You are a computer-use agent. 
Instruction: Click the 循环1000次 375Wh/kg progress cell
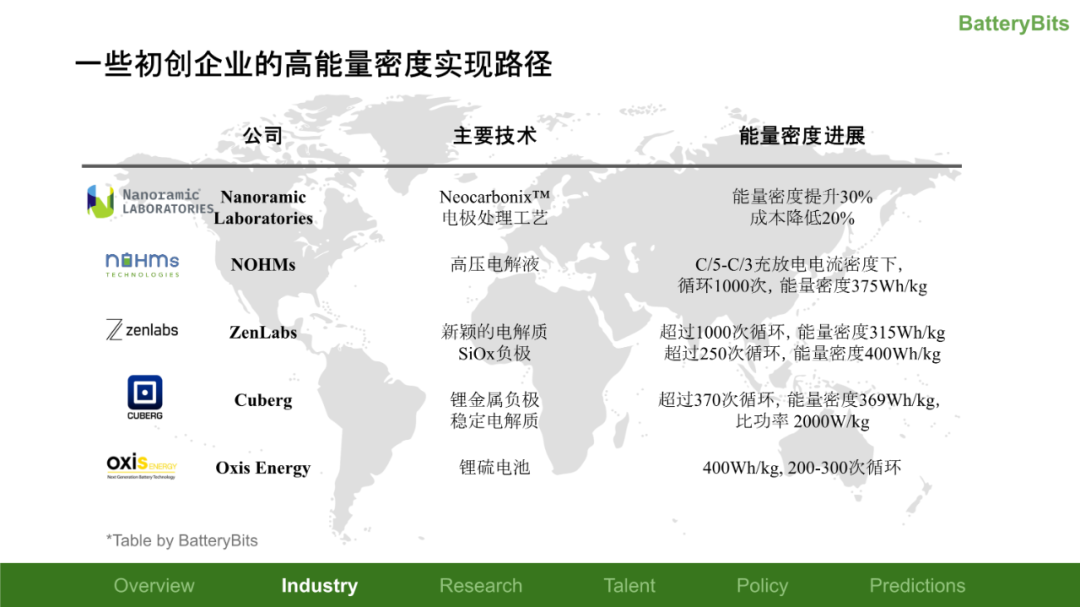tap(802, 275)
